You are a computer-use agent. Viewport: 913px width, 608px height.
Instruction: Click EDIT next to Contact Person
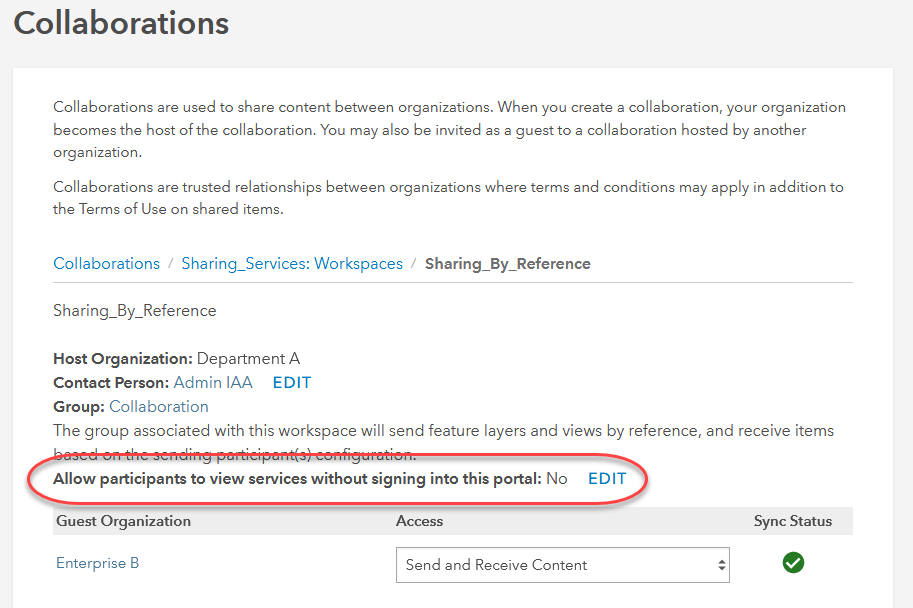point(292,382)
